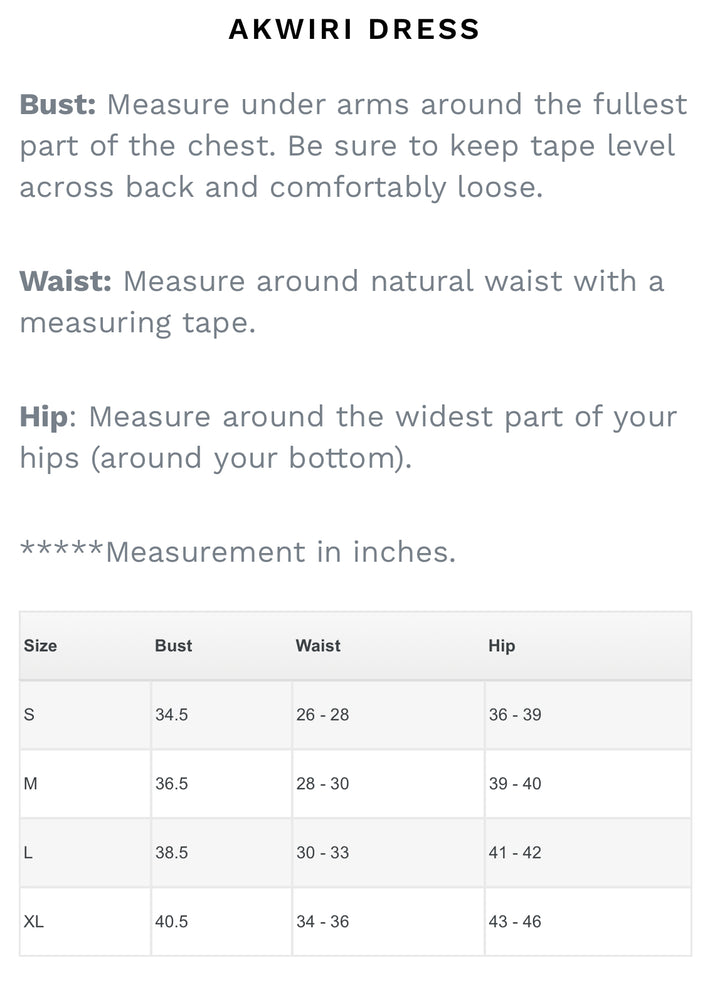This screenshot has height=990, width=720.
Task: Select the Hip column header
Action: pos(502,646)
